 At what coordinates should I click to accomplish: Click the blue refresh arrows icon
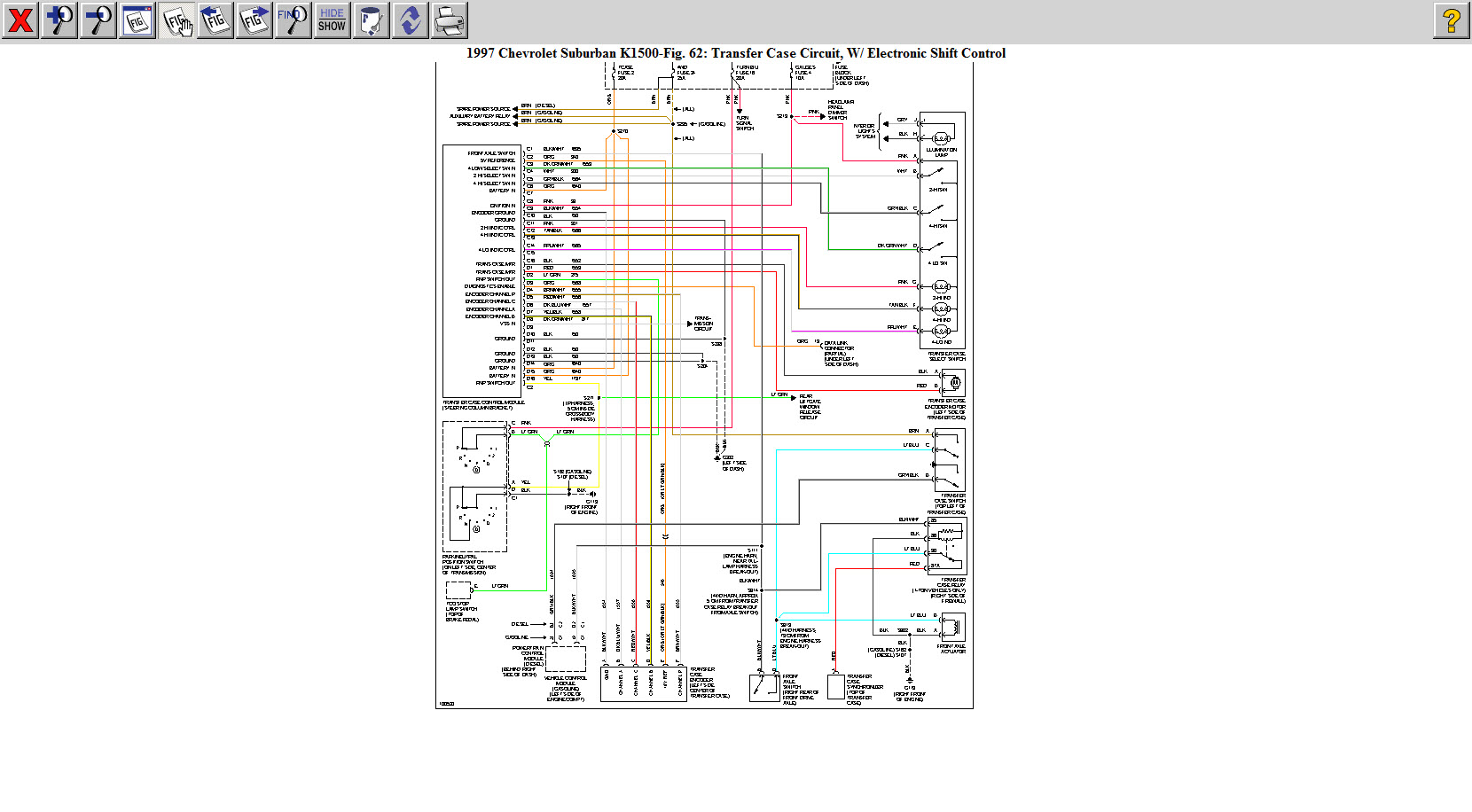click(410, 20)
